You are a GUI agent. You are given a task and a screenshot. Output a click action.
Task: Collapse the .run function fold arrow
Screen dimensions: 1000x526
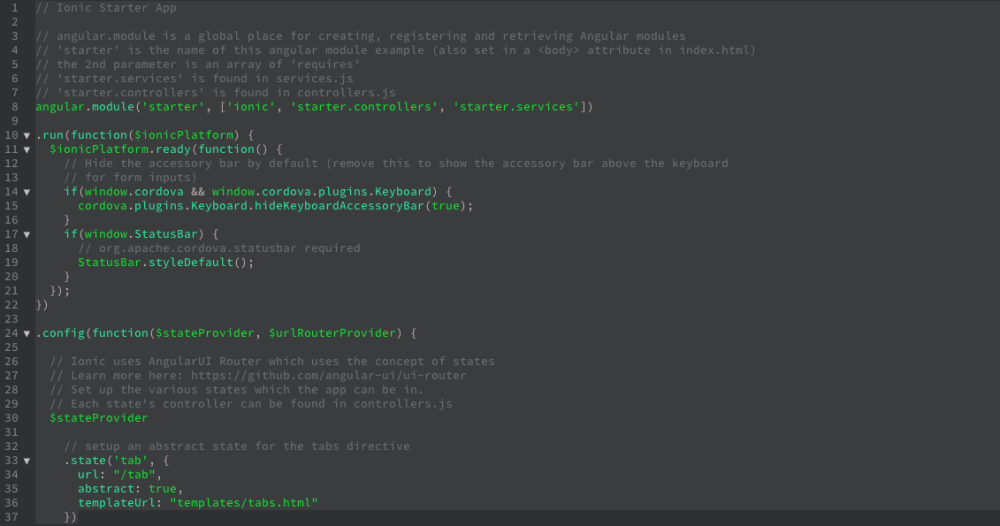pyautogui.click(x=27, y=135)
